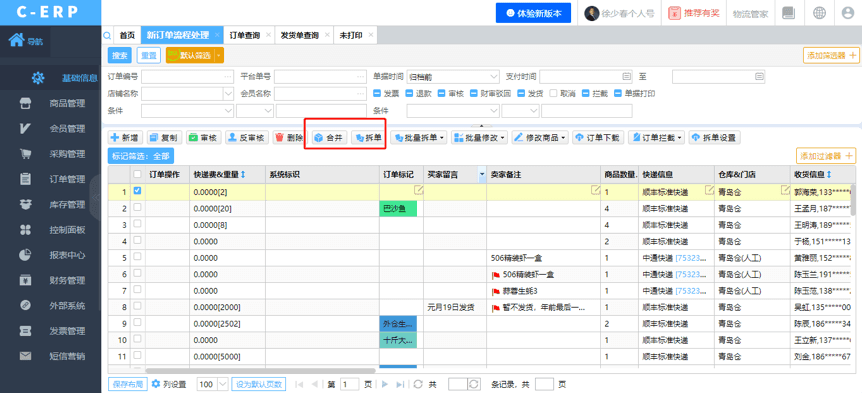Viewport: 862px width, 393px height.
Task: Open the user account avatar icon
Action: coord(848,13)
